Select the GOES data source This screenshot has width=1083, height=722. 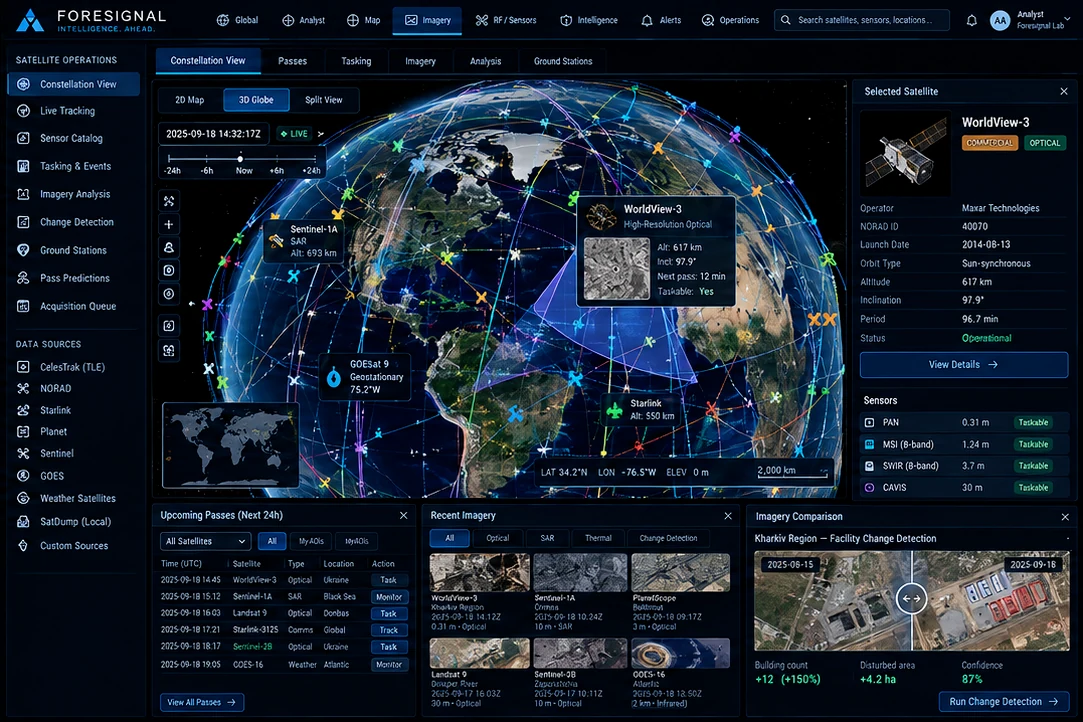pyautogui.click(x=51, y=475)
